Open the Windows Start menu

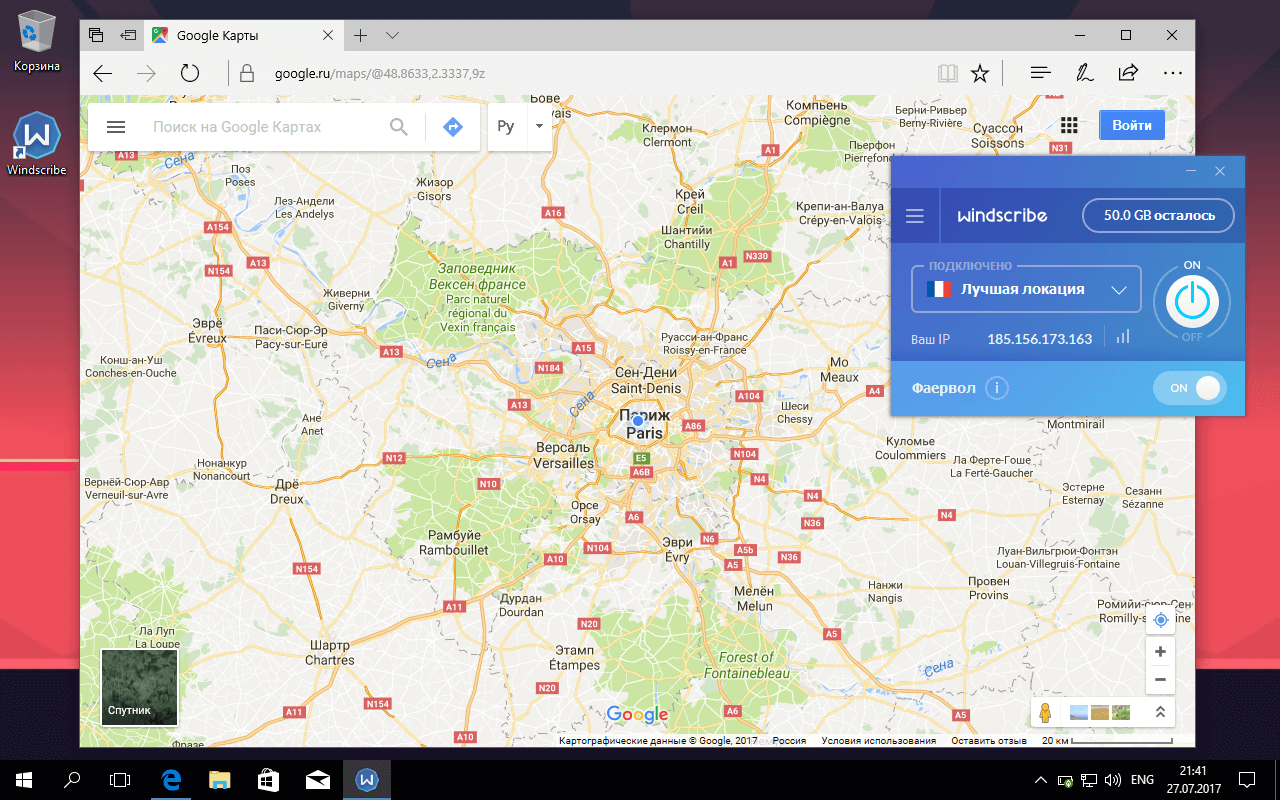tap(24, 778)
